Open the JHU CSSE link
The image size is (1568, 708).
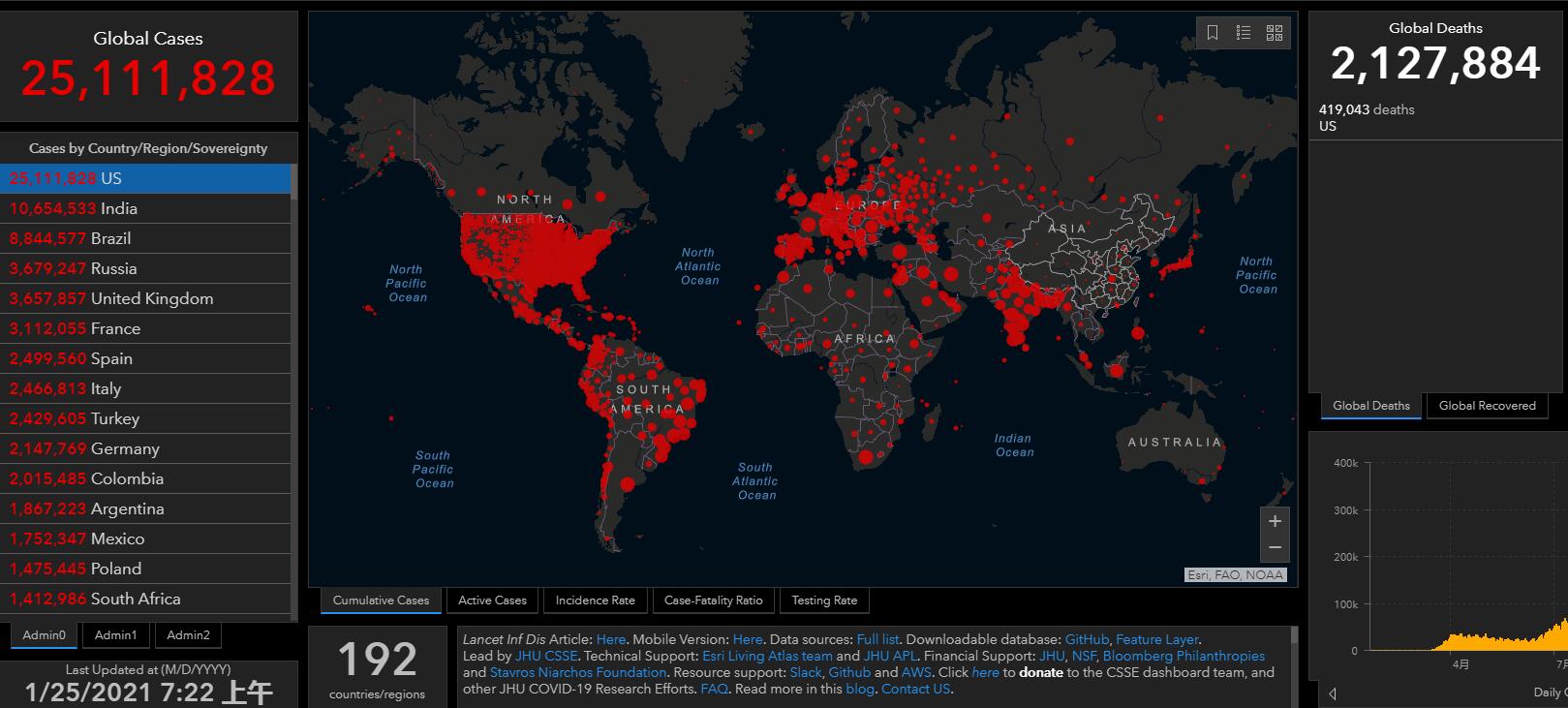pos(546,656)
